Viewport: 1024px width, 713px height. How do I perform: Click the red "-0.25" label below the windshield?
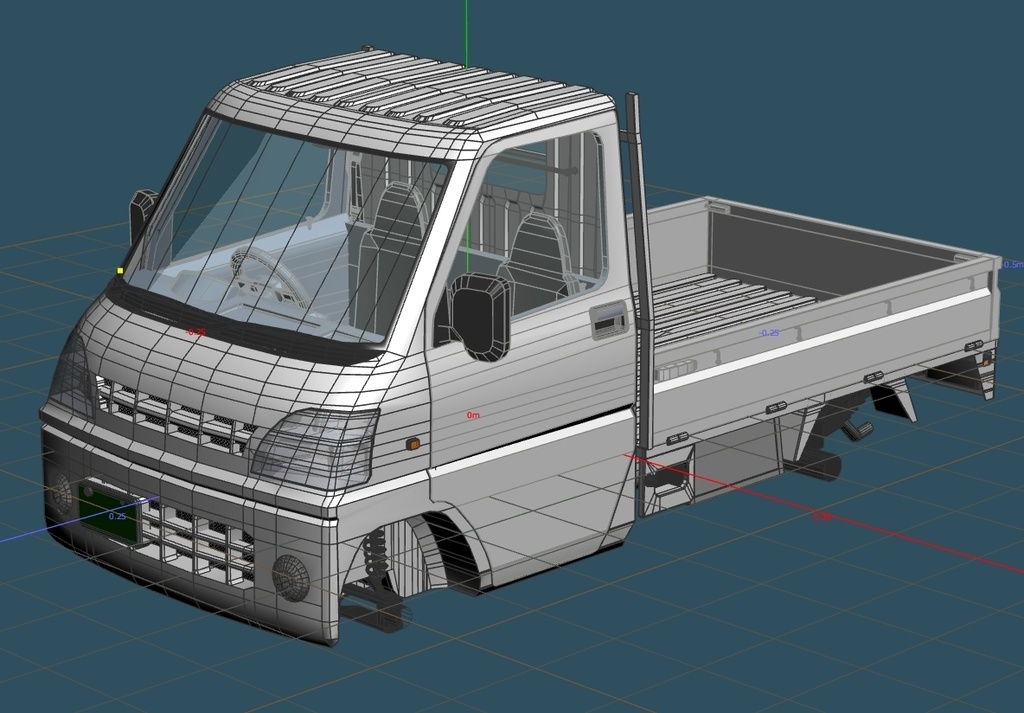click(196, 332)
